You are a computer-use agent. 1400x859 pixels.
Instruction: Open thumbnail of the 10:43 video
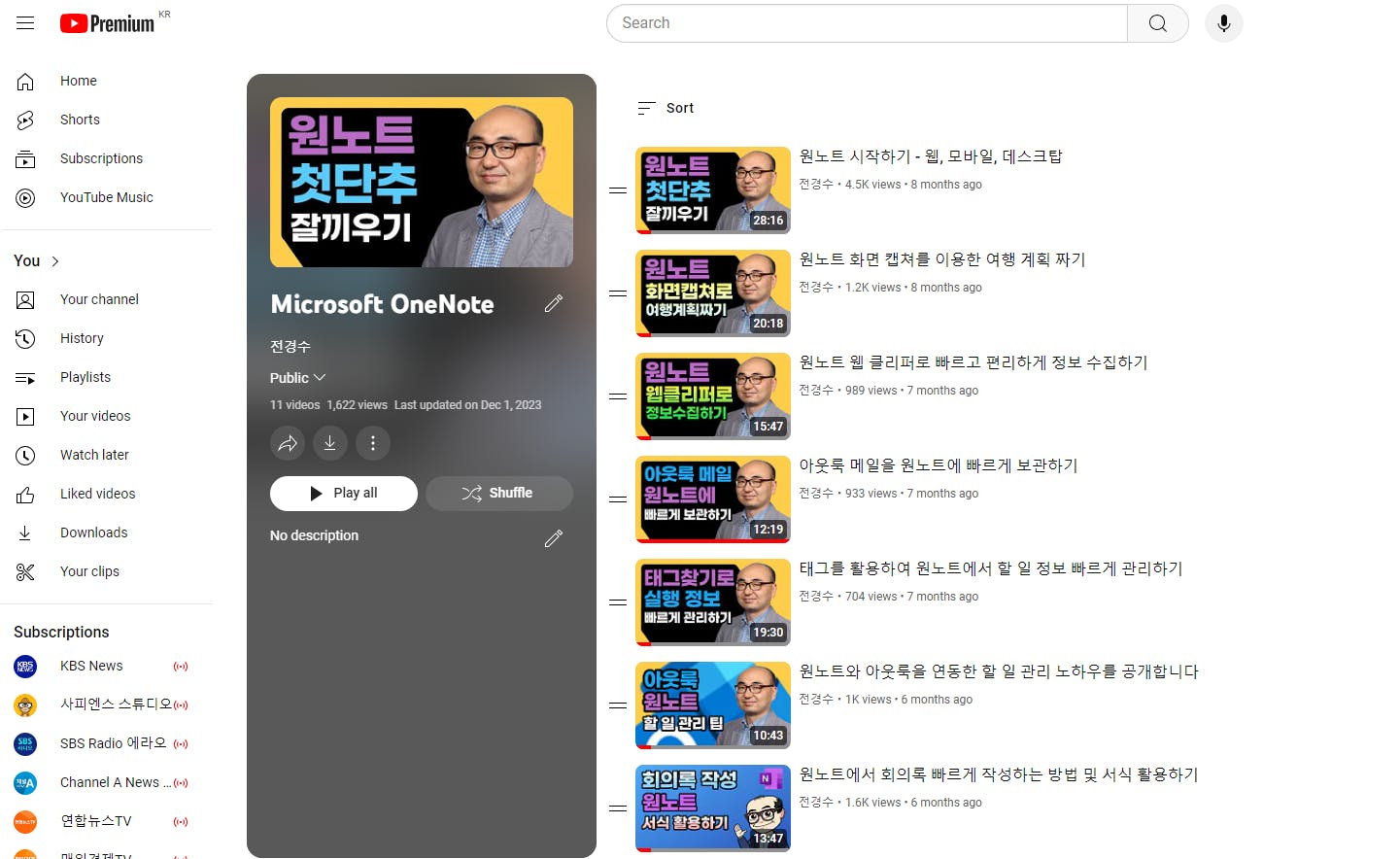coord(713,705)
